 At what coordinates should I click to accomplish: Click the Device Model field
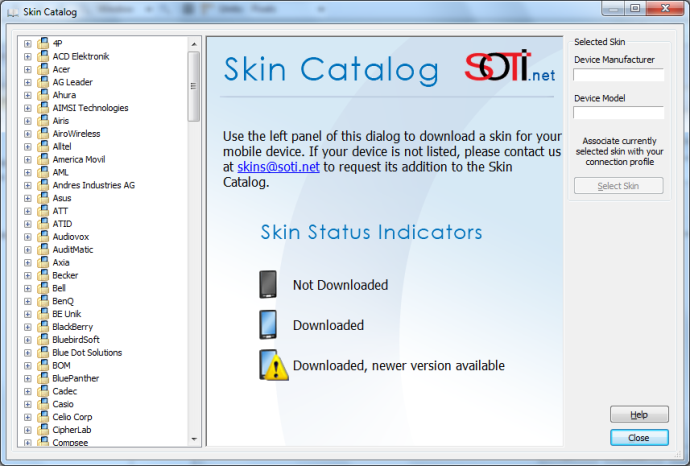pos(618,113)
